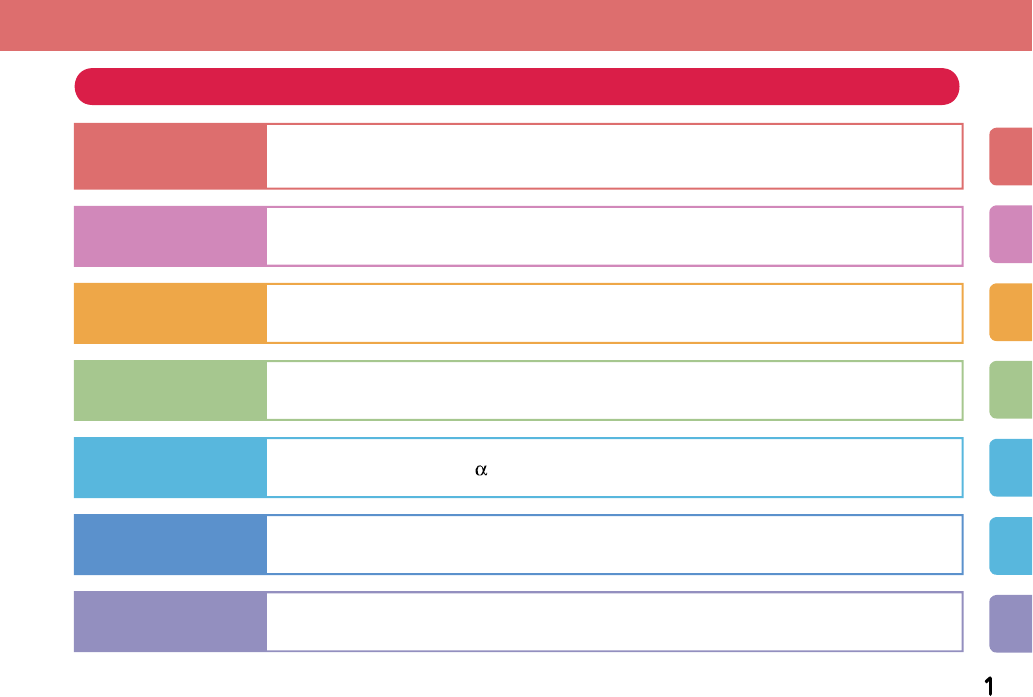Screen dimensions: 1033x697
Task: Jump to the orange right-edge index tab
Action: [x=1010, y=312]
